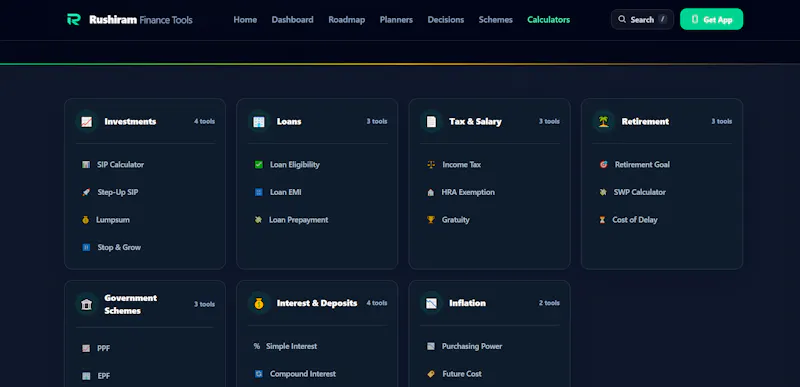Open the Lumpsum calculator link
The image size is (800, 387).
[113, 220]
